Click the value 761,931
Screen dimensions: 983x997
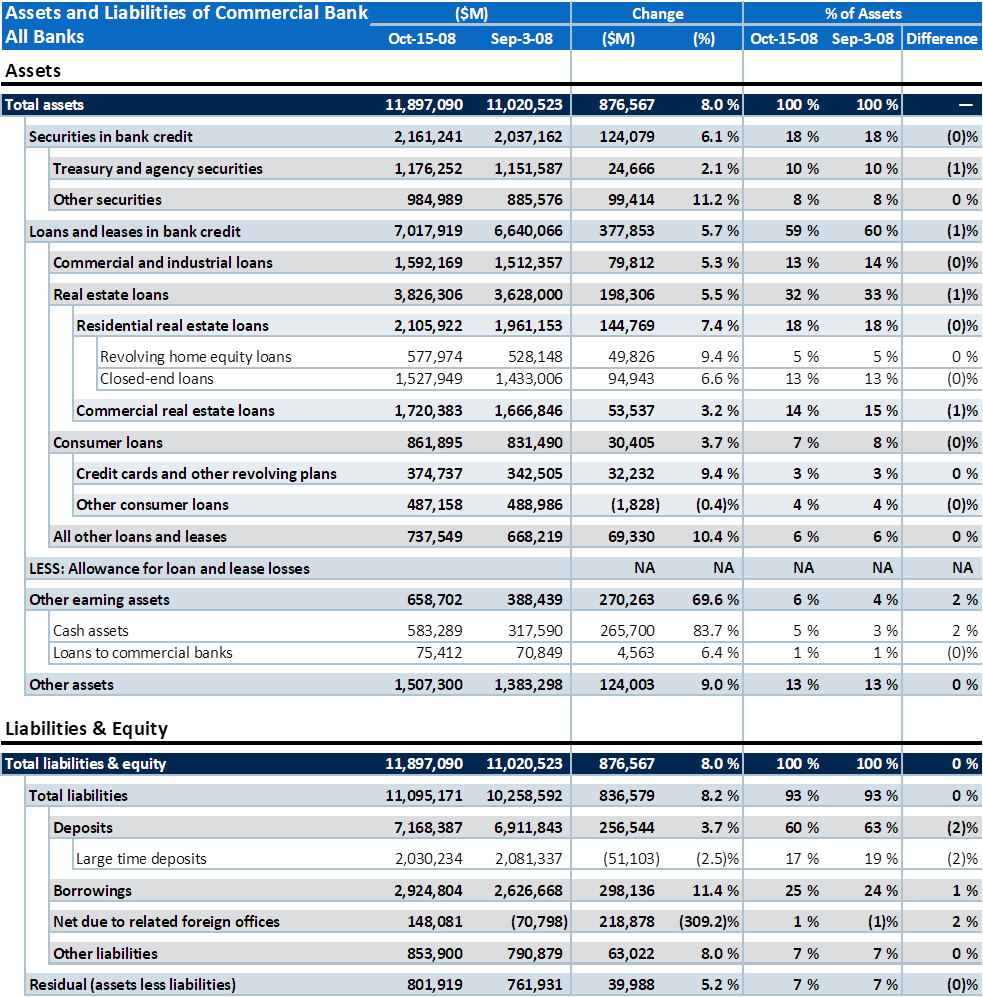click(x=535, y=985)
